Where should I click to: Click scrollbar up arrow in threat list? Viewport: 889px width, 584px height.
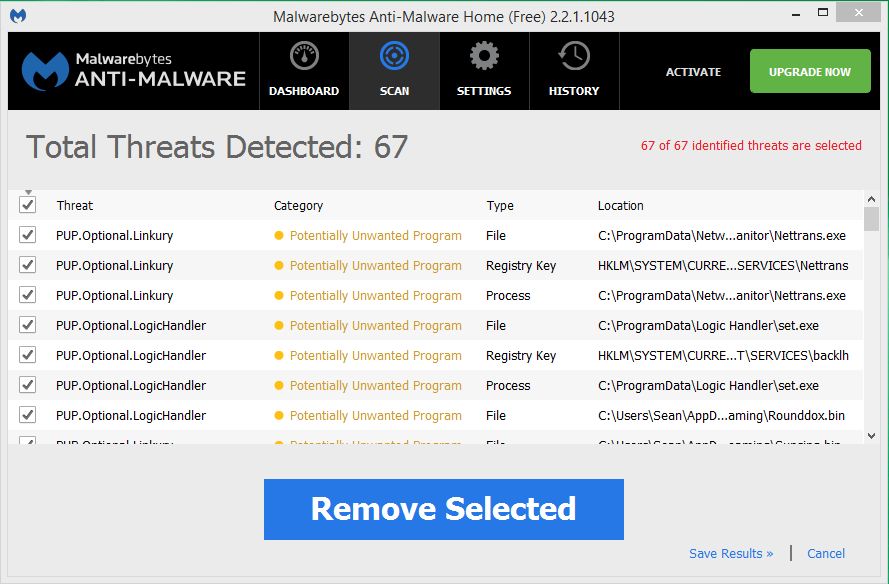[871, 199]
